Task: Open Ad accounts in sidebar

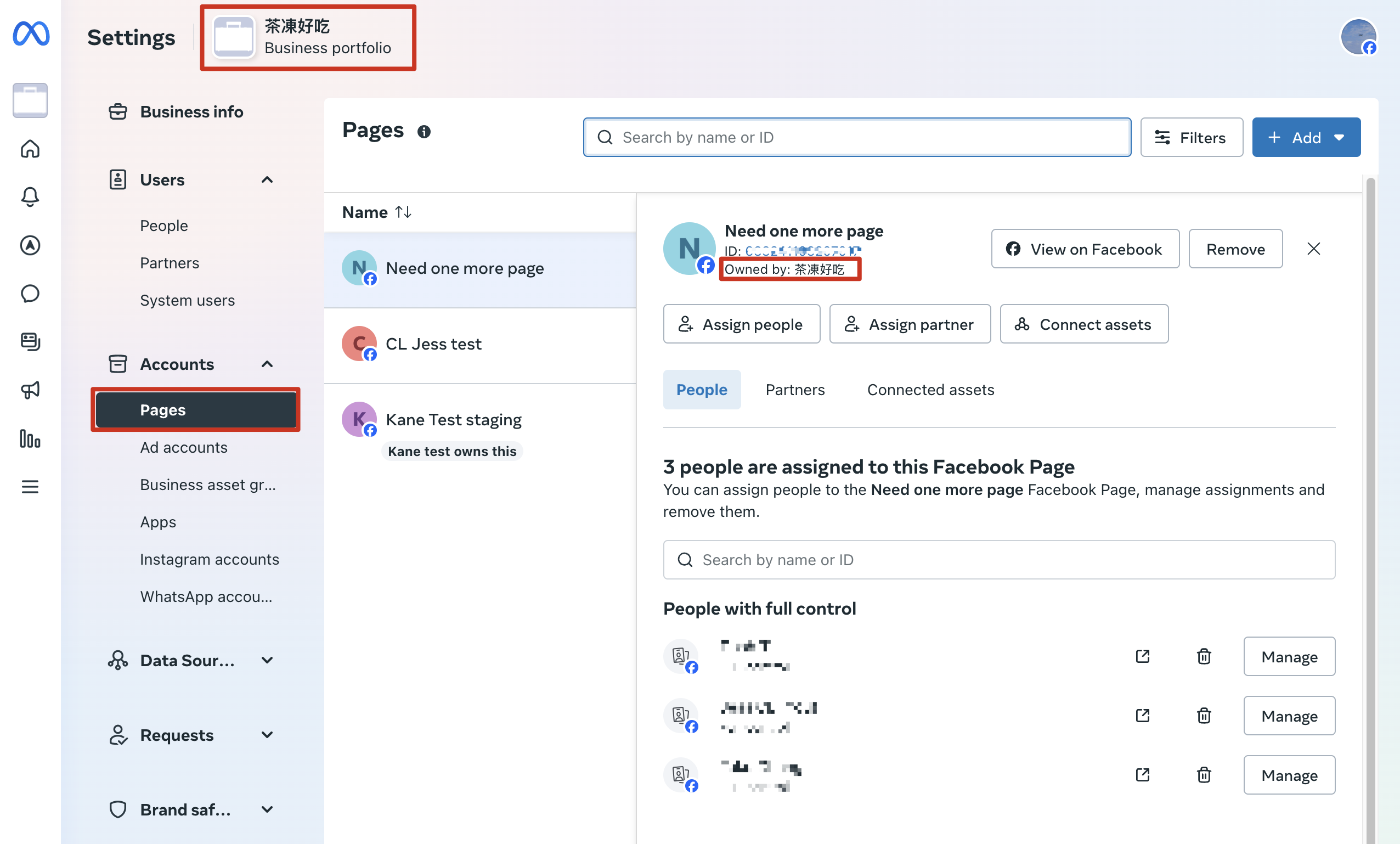Action: 184,447
